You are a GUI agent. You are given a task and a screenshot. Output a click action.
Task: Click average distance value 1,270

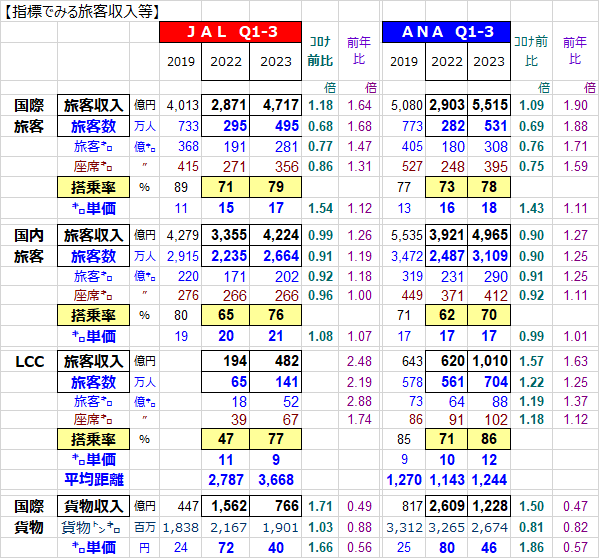(x=404, y=480)
